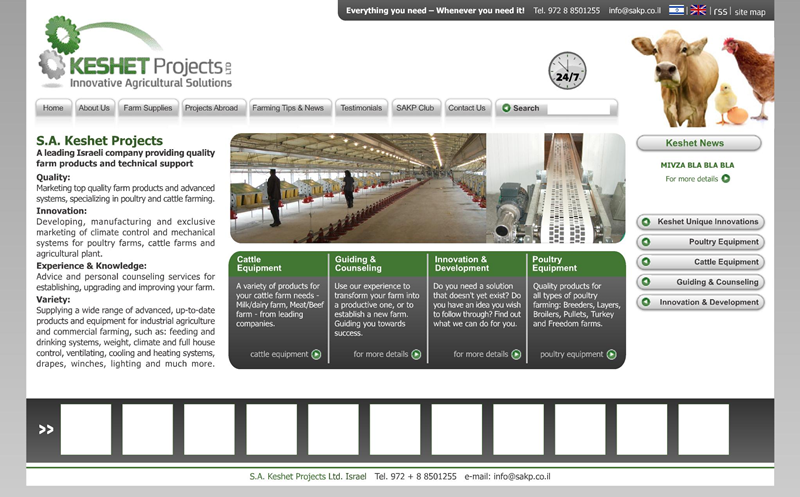
Task: Click the footer e-mail info@sakp.co.il
Action: (522, 477)
